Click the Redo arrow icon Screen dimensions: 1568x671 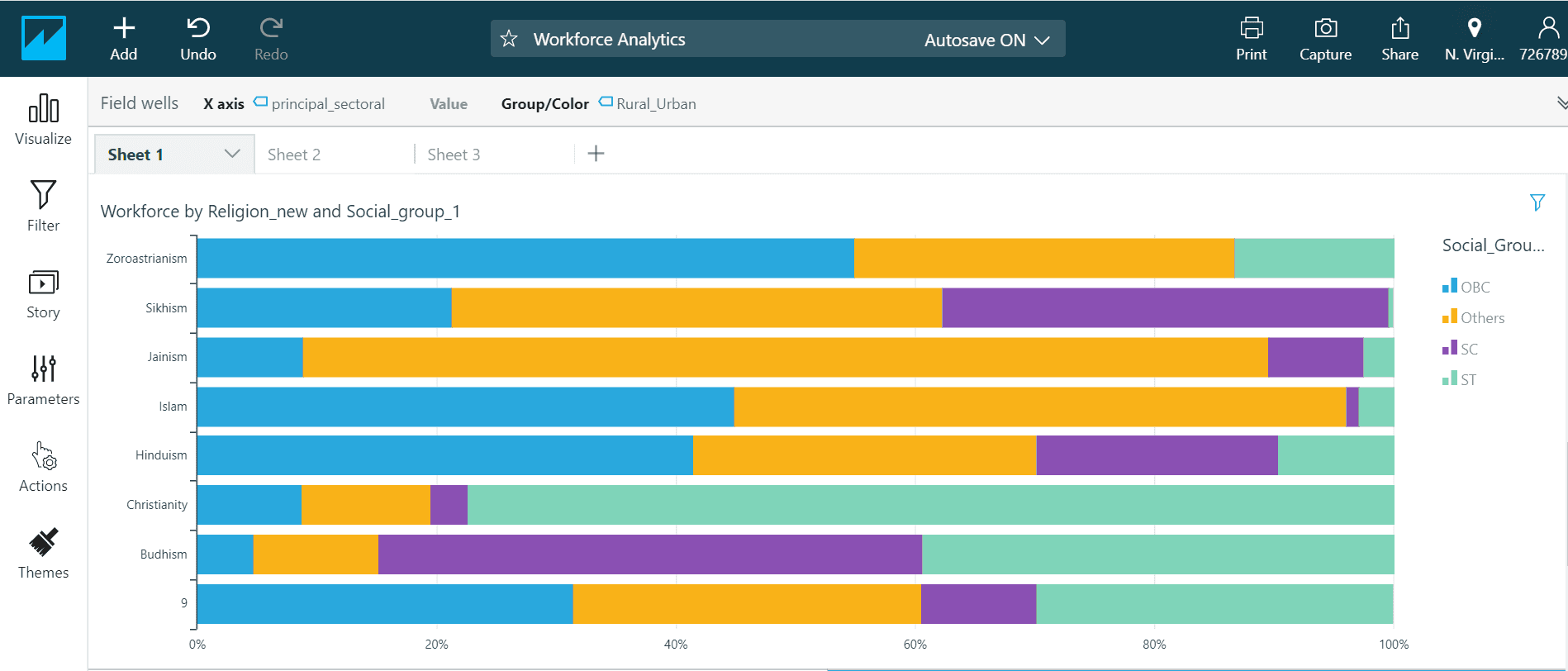coord(271,28)
